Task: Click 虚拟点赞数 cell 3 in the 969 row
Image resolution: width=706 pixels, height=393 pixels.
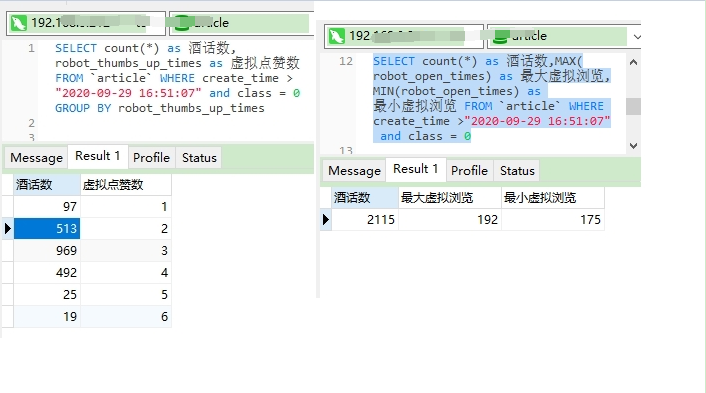Action: pyautogui.click(x=126, y=251)
